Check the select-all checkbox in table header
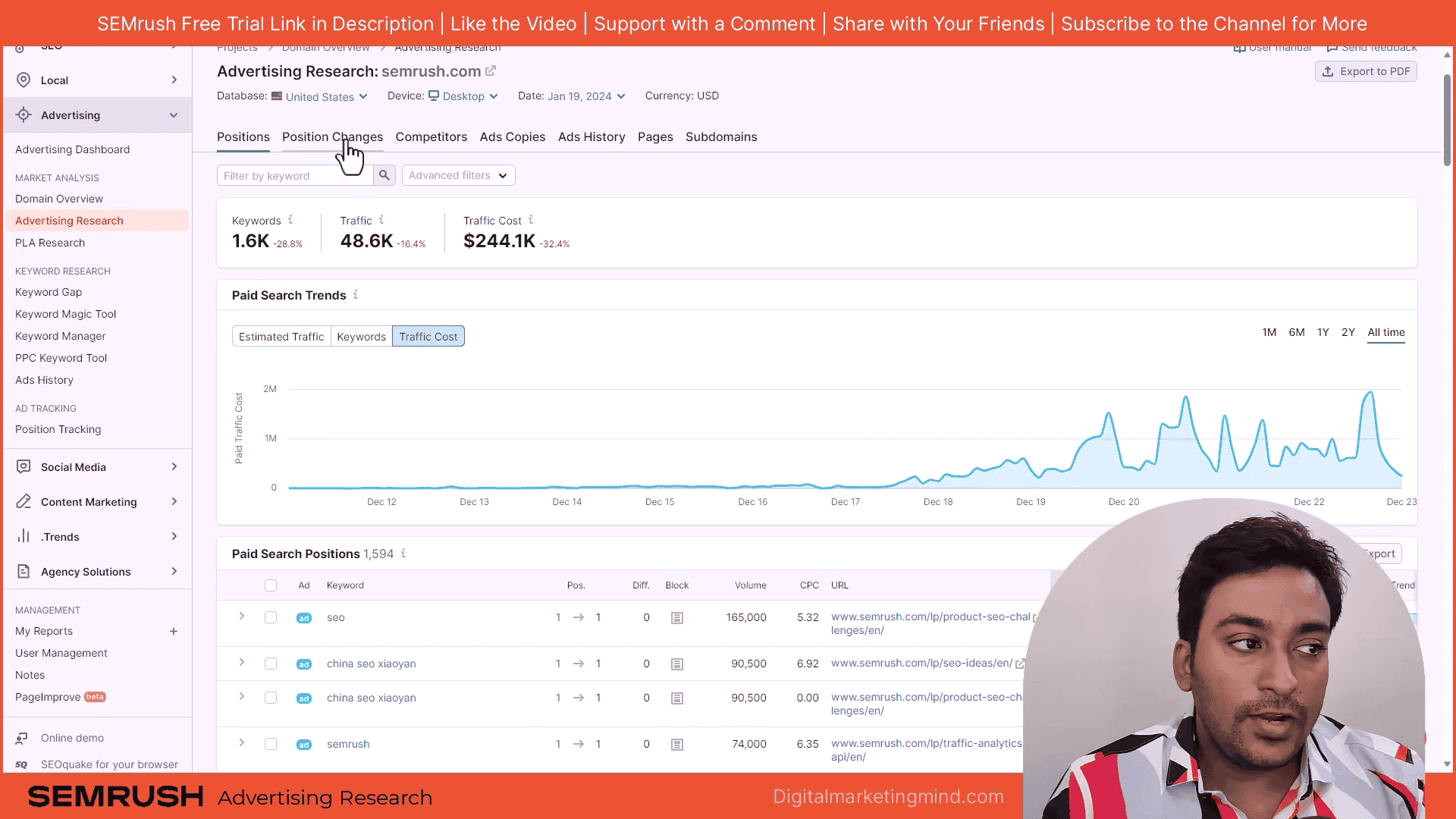The image size is (1456, 819). [x=271, y=585]
